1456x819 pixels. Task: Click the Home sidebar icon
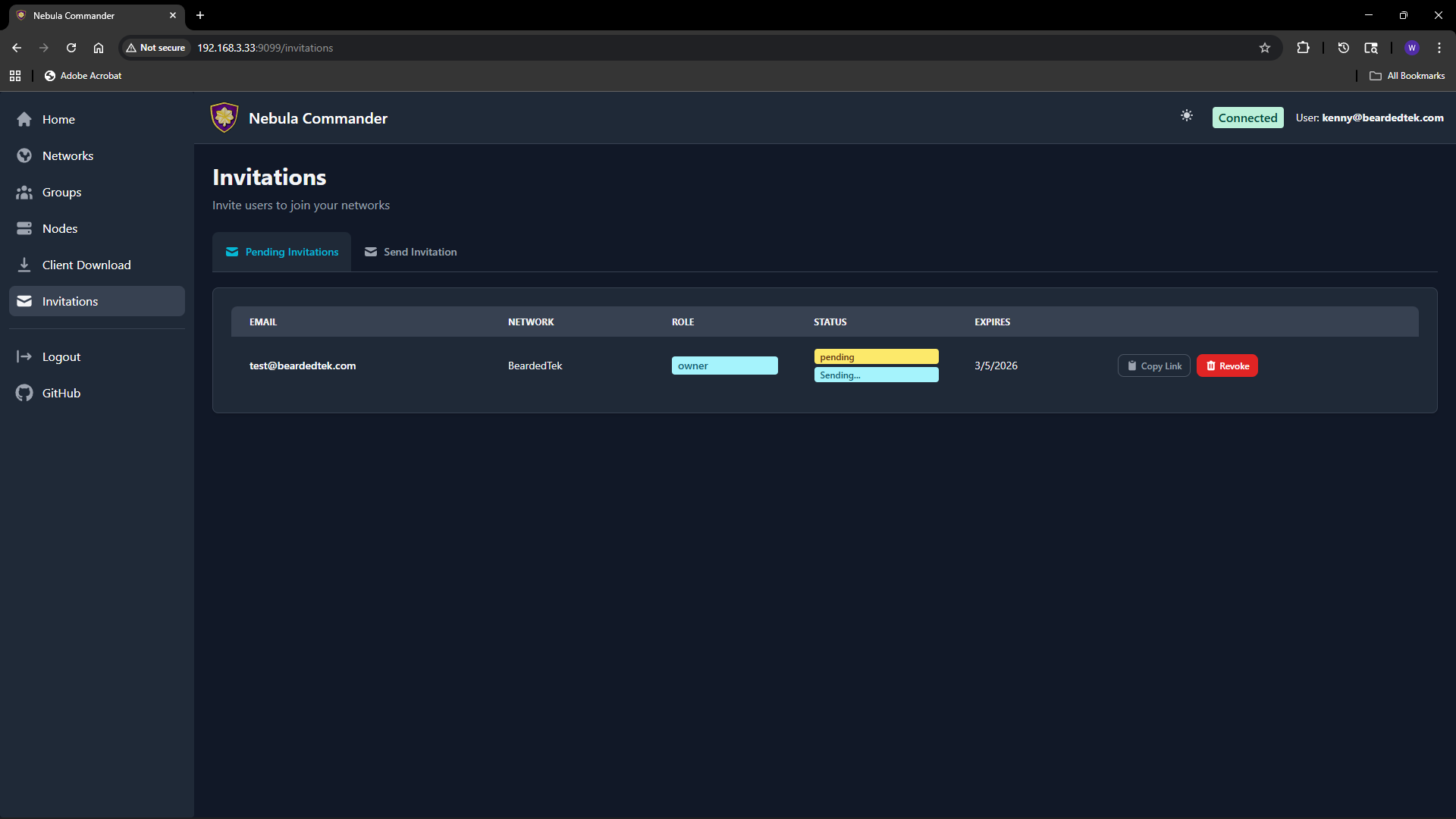[x=24, y=119]
